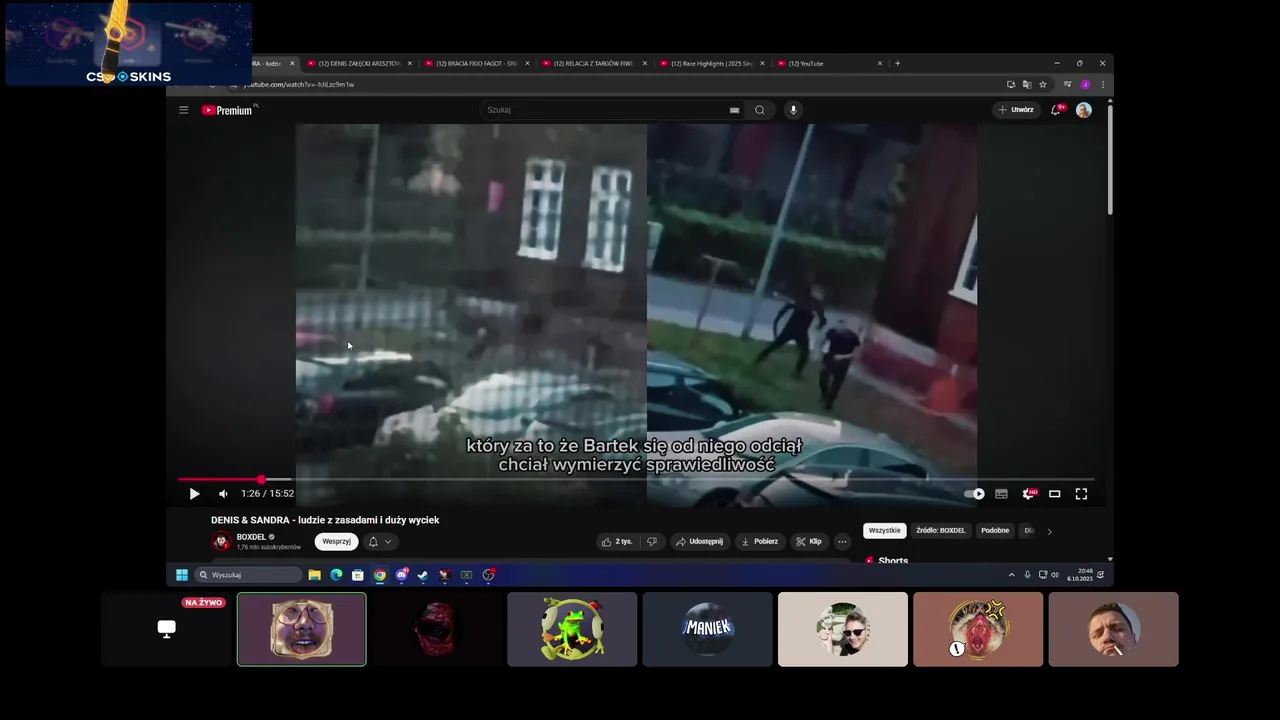
Task: Switch to theater mode
Action: pos(1054,493)
